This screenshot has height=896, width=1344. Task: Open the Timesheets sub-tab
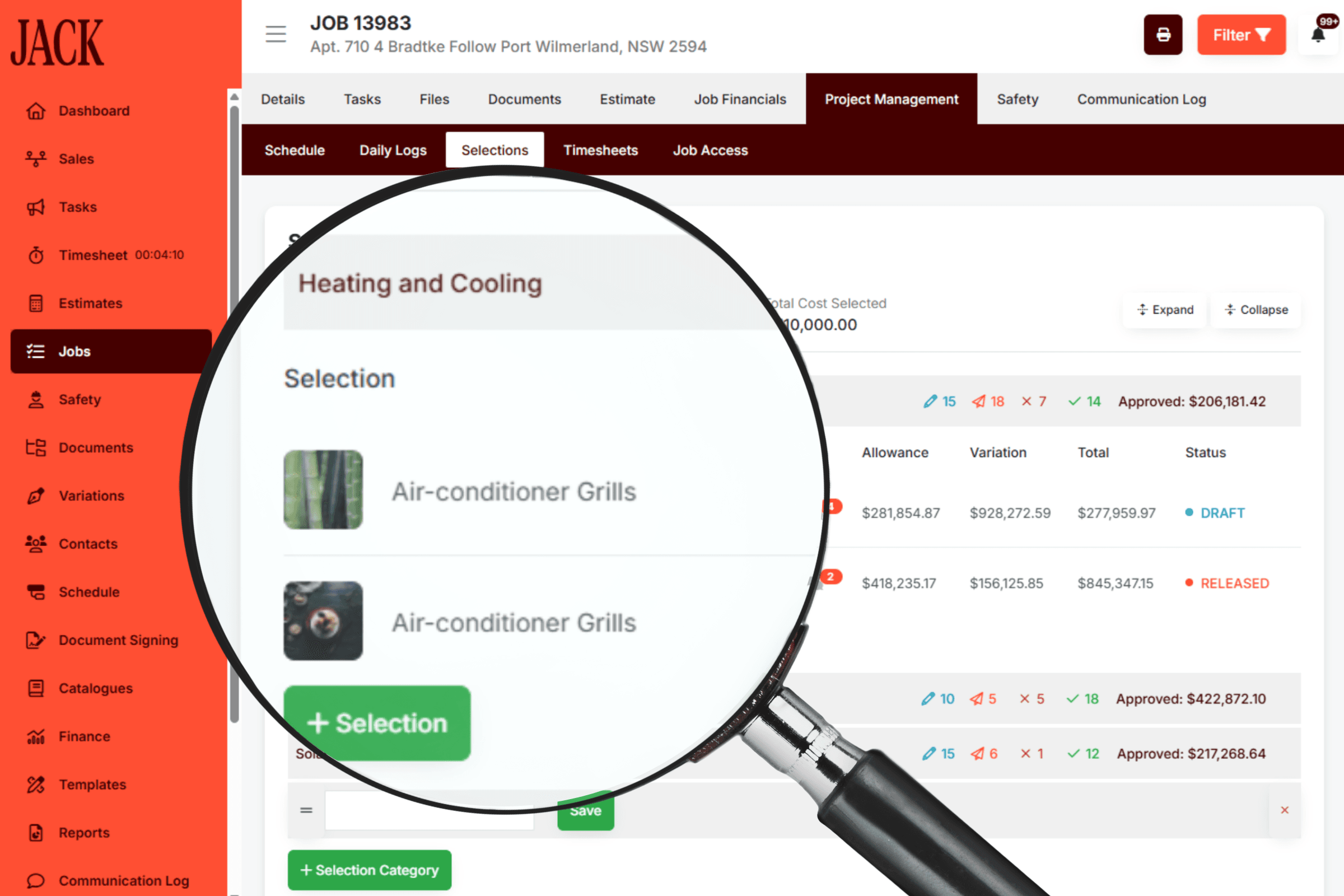coord(600,150)
